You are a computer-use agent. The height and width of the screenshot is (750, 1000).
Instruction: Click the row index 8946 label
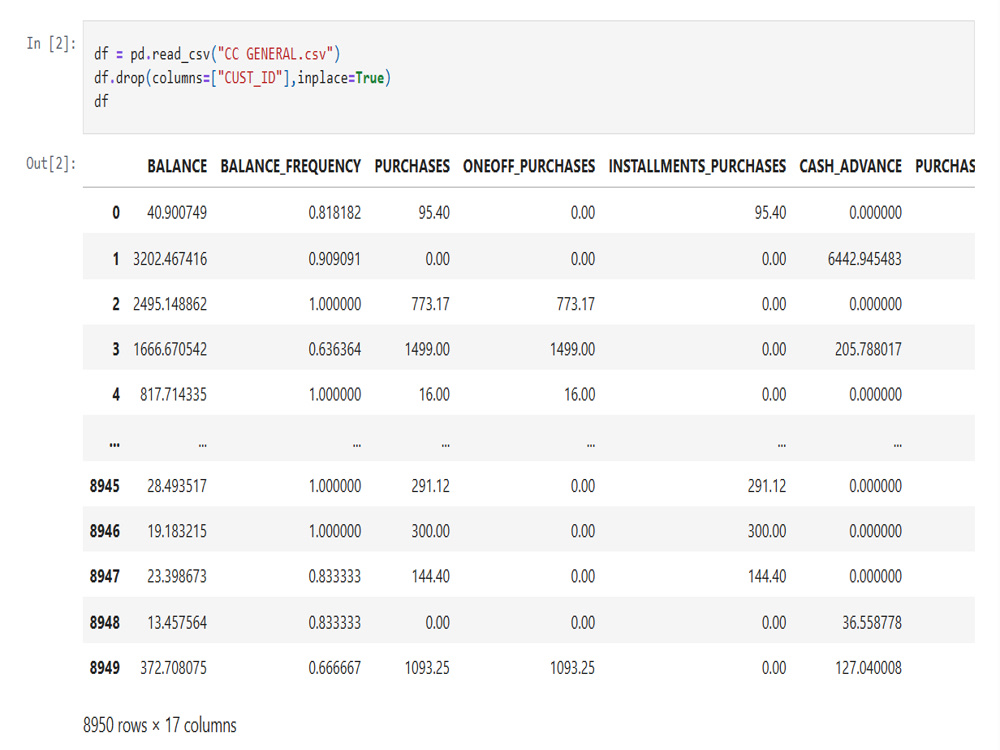[x=105, y=531]
